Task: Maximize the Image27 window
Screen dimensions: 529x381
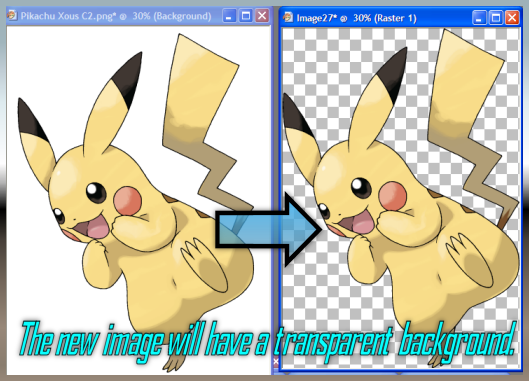Action: pyautogui.click(x=496, y=18)
